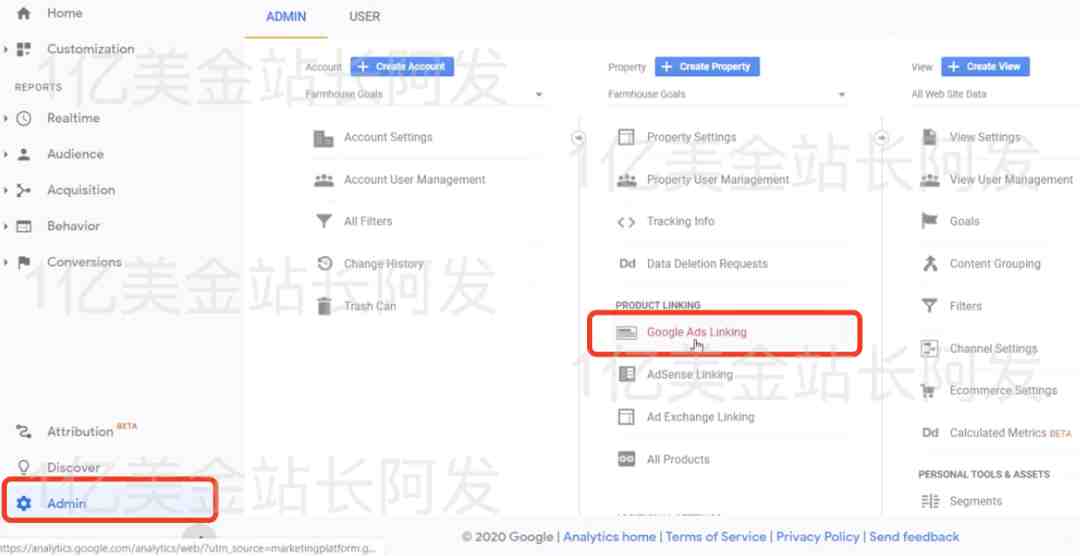The width and height of the screenshot is (1080, 556).
Task: Click the Customization dashboard icon
Action: [x=23, y=49]
